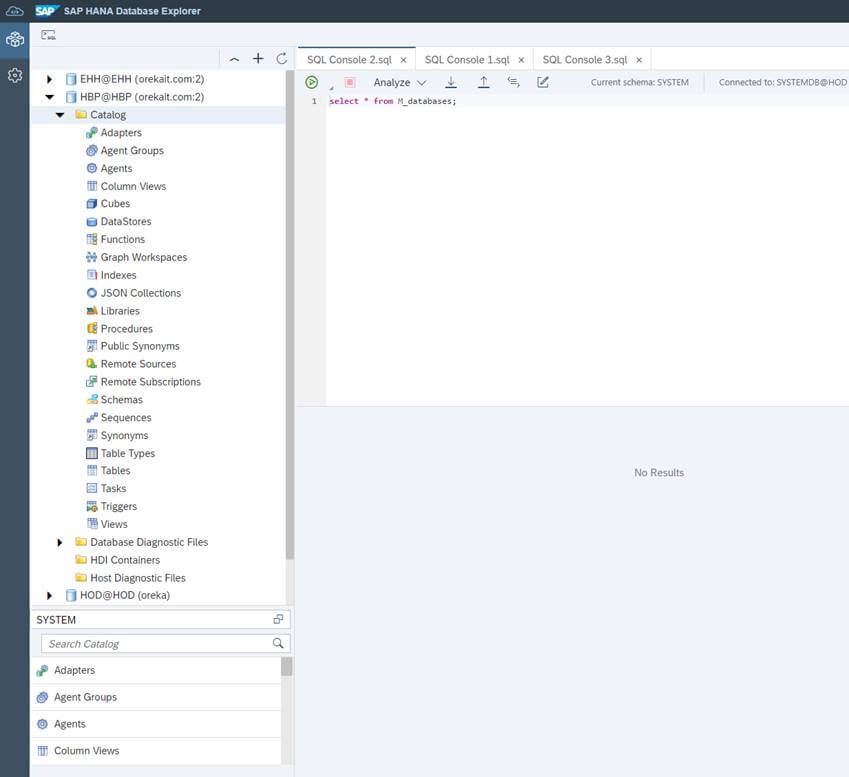Open the settings gear in left sidebar
Viewport: 849px width, 777px height.
pos(15,75)
